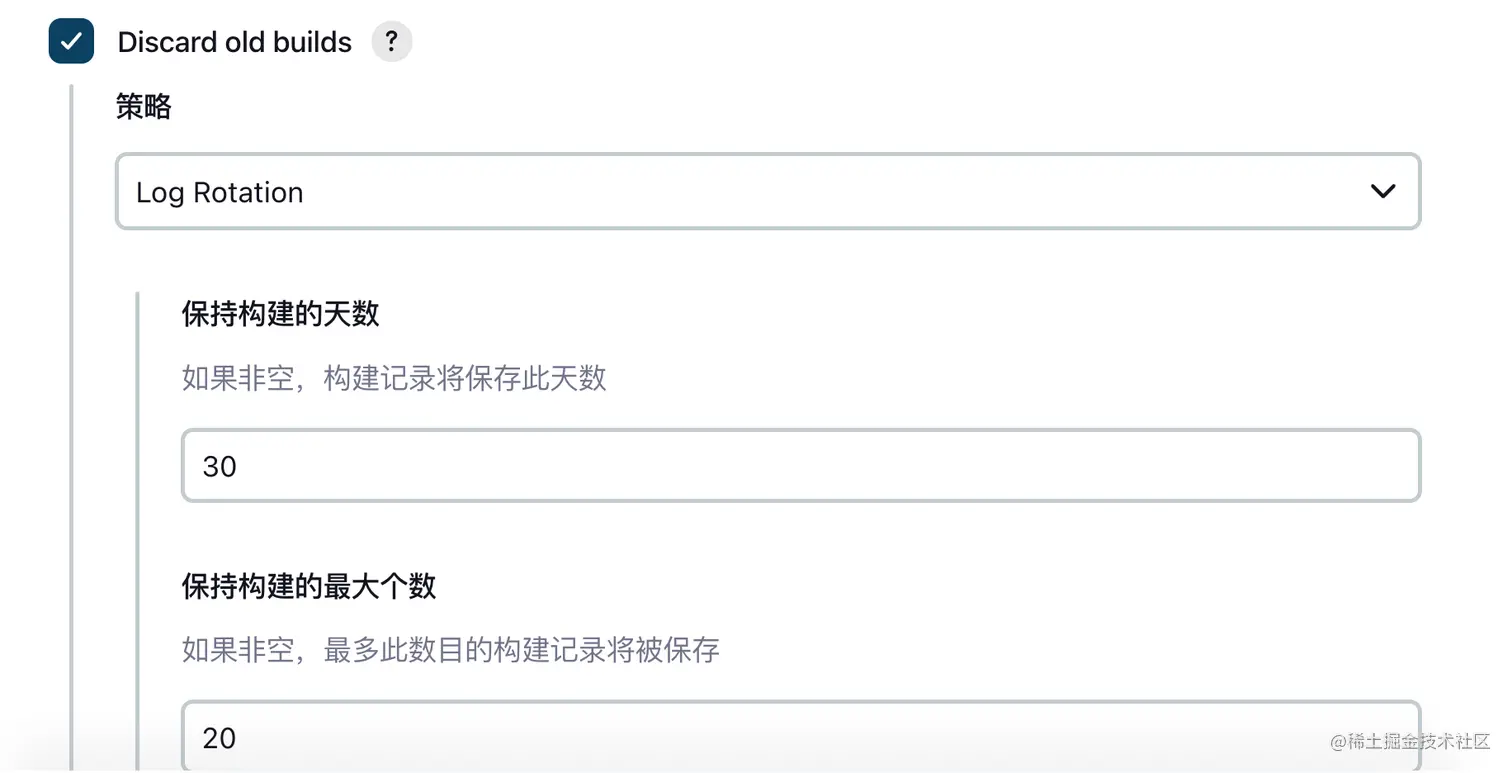The height and width of the screenshot is (773, 1512).
Task: Focus the 保持构建的天数 input field
Action: [x=800, y=466]
